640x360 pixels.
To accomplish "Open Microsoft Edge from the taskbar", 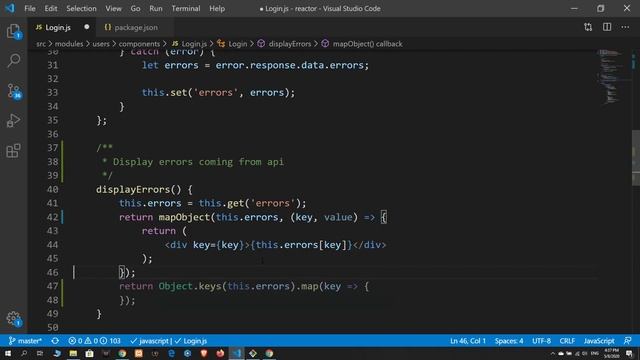I will click(x=171, y=353).
